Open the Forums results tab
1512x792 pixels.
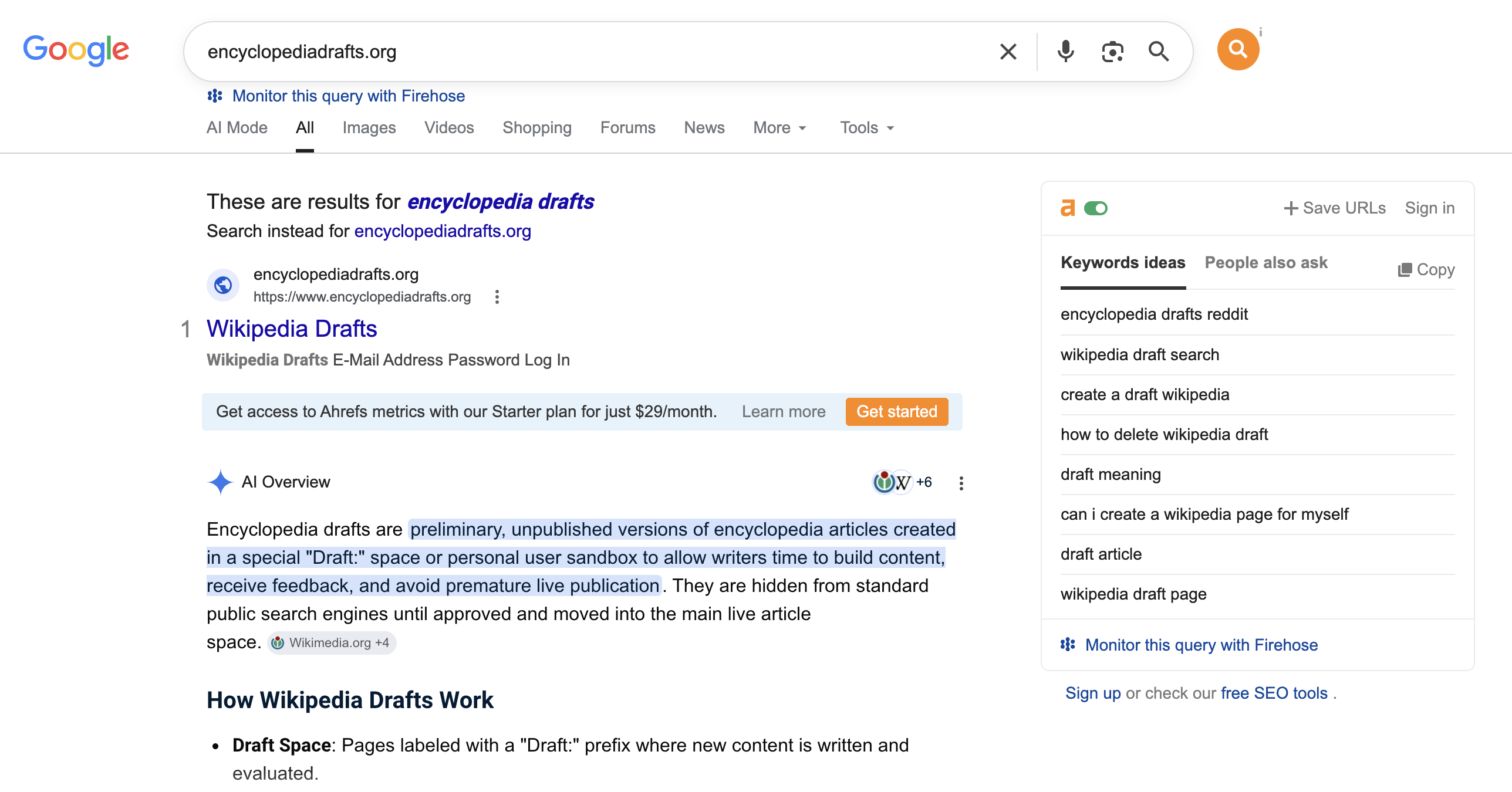627,128
